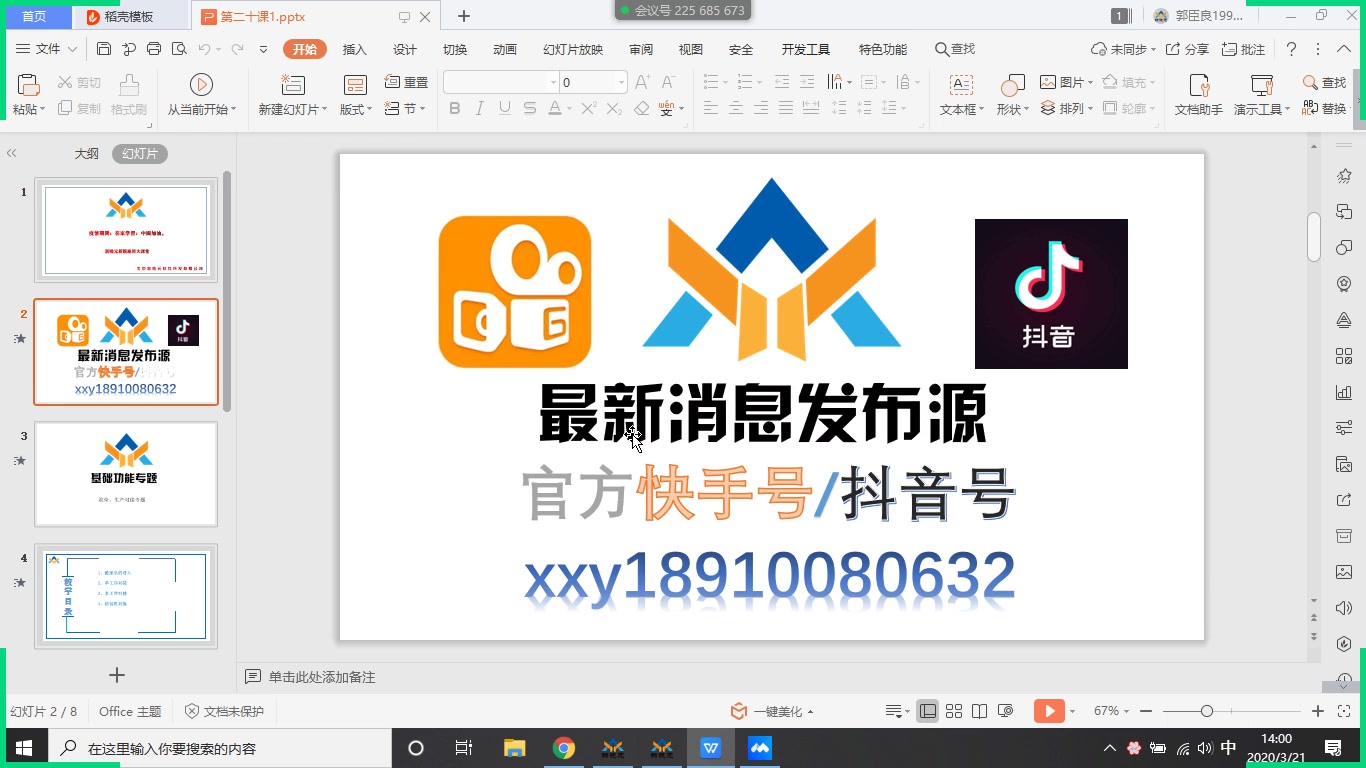Image resolution: width=1366 pixels, height=768 pixels.
Task: Open the Arrange (排列) dropdown
Action: pos(1066,109)
